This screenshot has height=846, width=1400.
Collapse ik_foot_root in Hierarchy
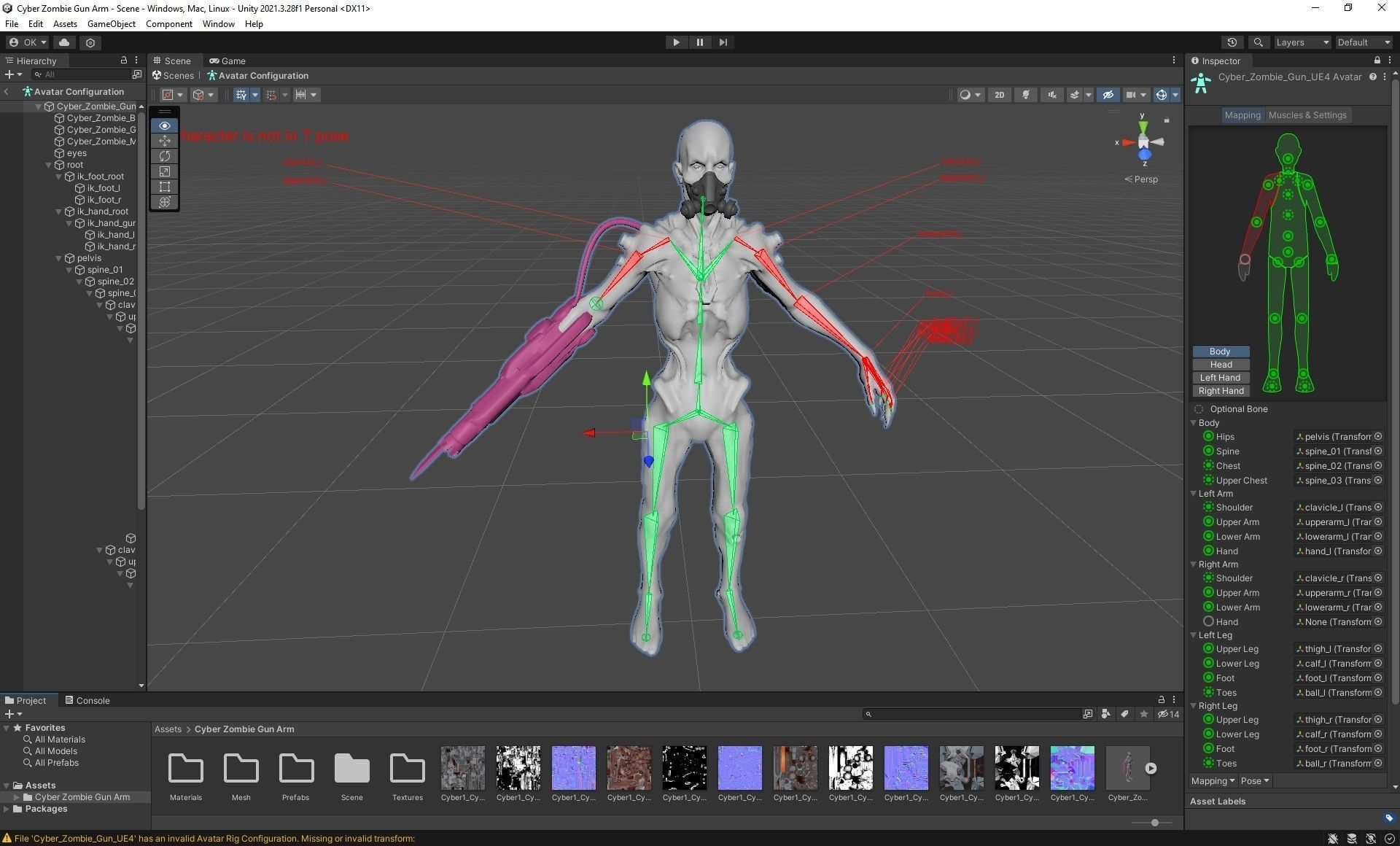tap(59, 176)
